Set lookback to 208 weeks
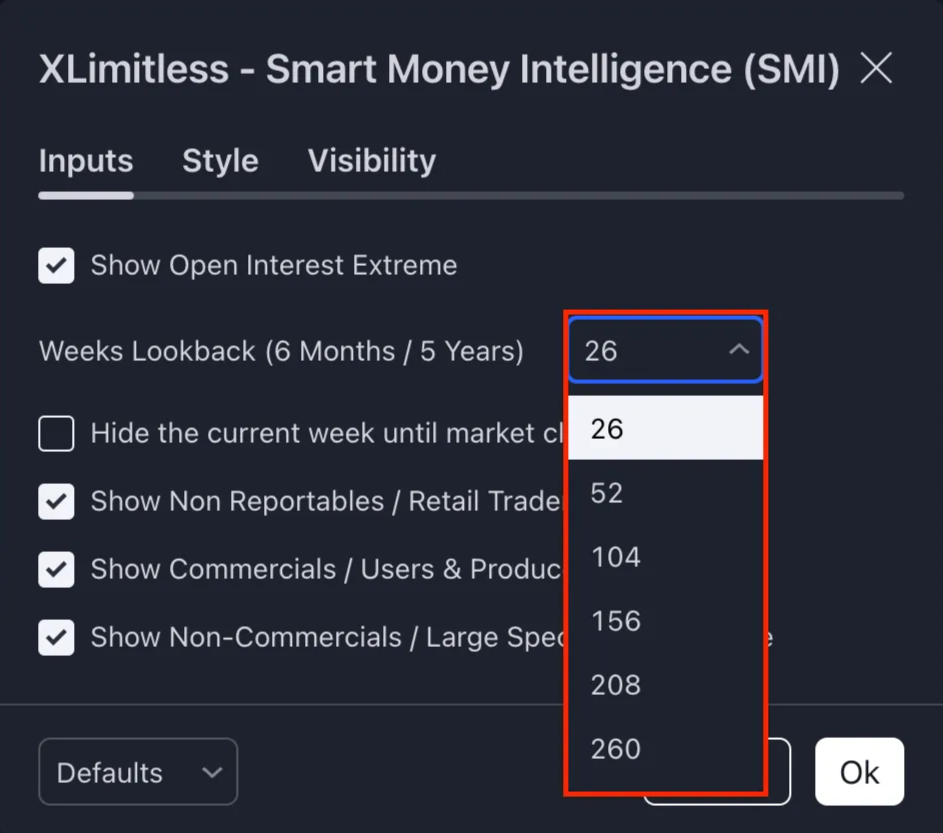 click(665, 685)
